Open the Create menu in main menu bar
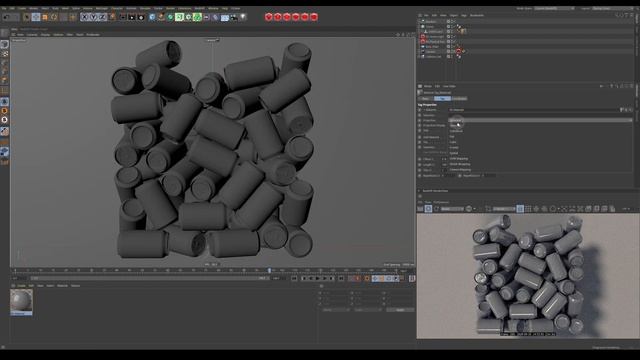The height and width of the screenshot is (360, 640). (21, 8)
